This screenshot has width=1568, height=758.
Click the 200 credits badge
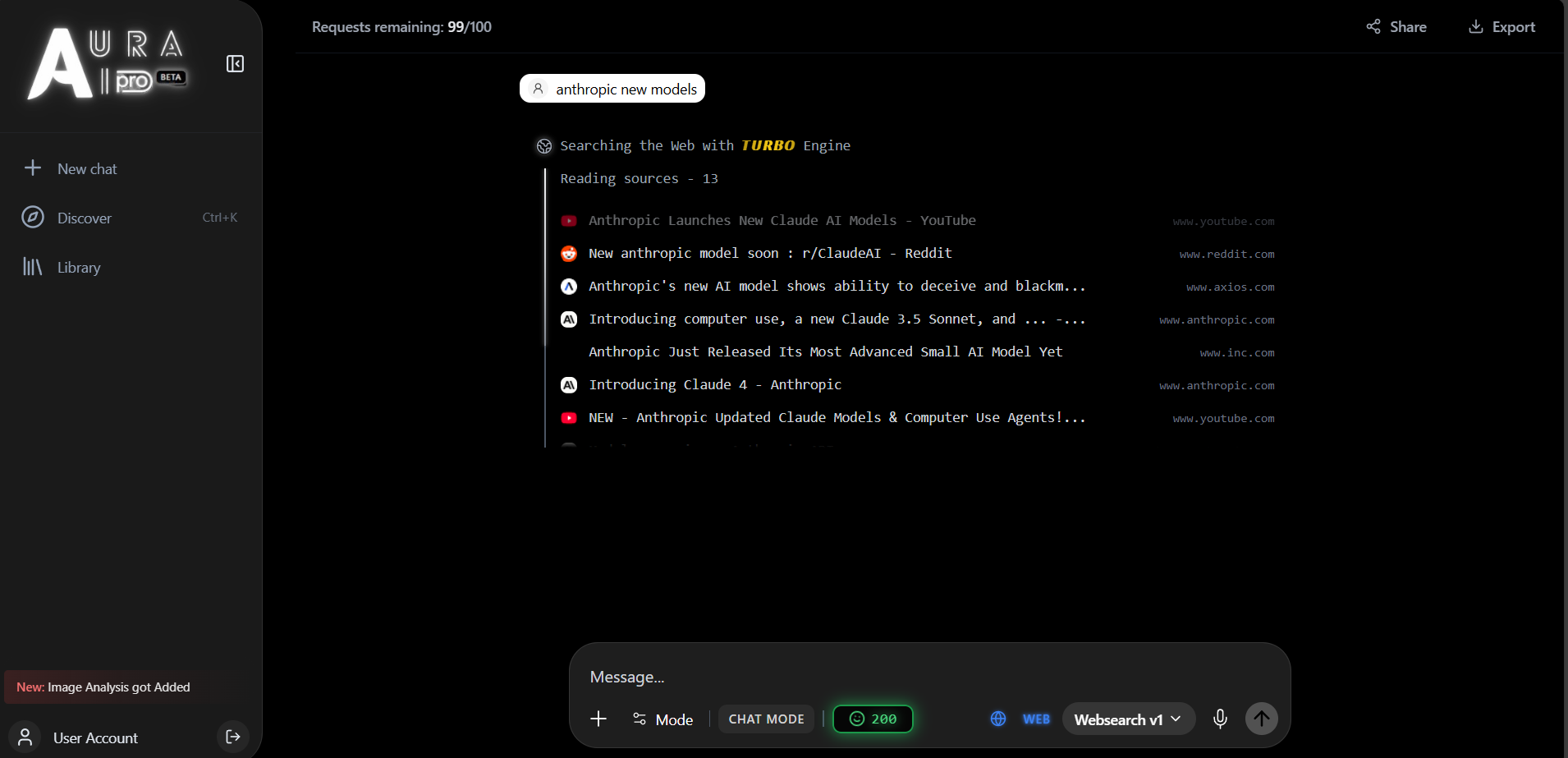pyautogui.click(x=873, y=719)
